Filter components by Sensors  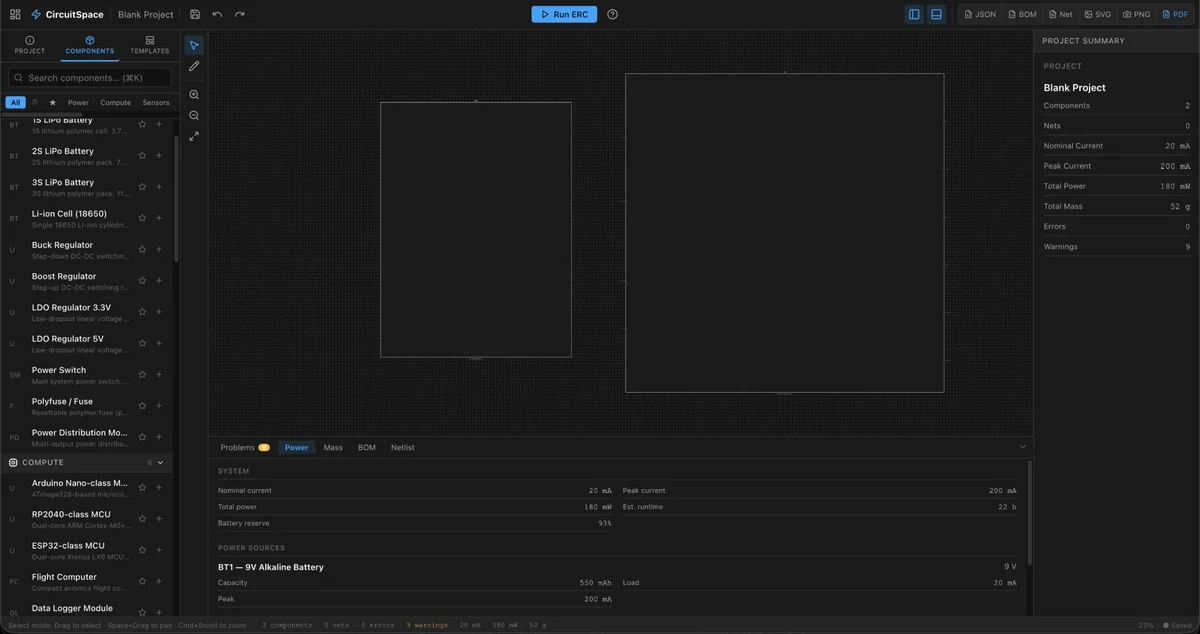click(156, 102)
